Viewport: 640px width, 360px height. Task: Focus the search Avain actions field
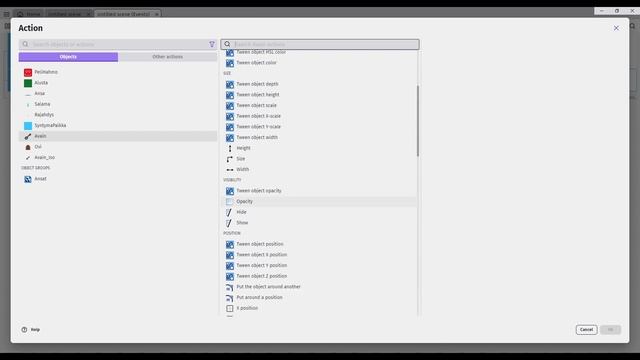(320, 44)
